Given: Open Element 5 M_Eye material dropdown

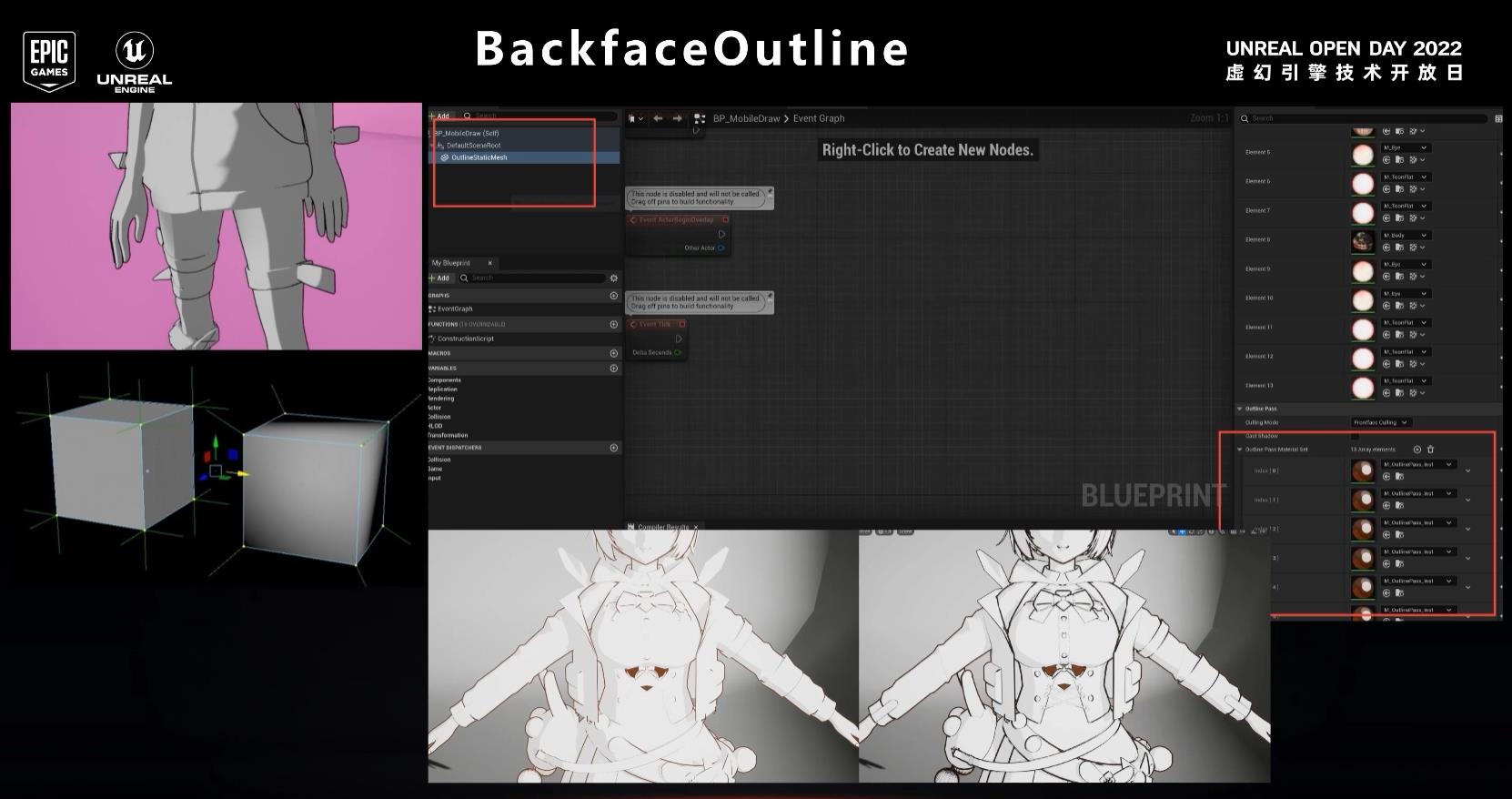Looking at the screenshot, I should (x=1406, y=147).
